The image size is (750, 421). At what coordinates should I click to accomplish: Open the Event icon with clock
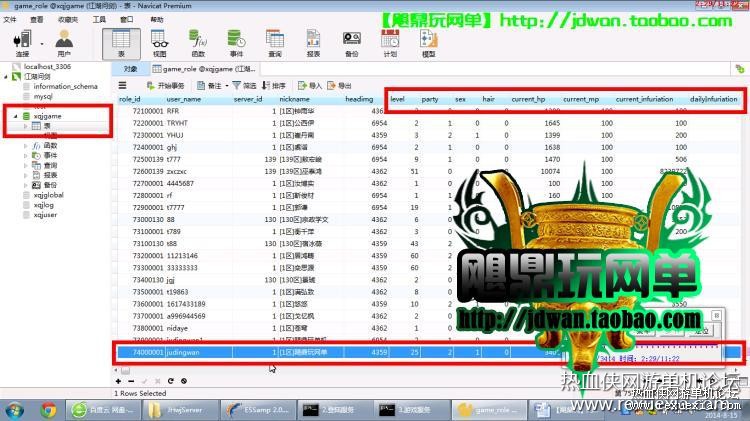click(236, 43)
